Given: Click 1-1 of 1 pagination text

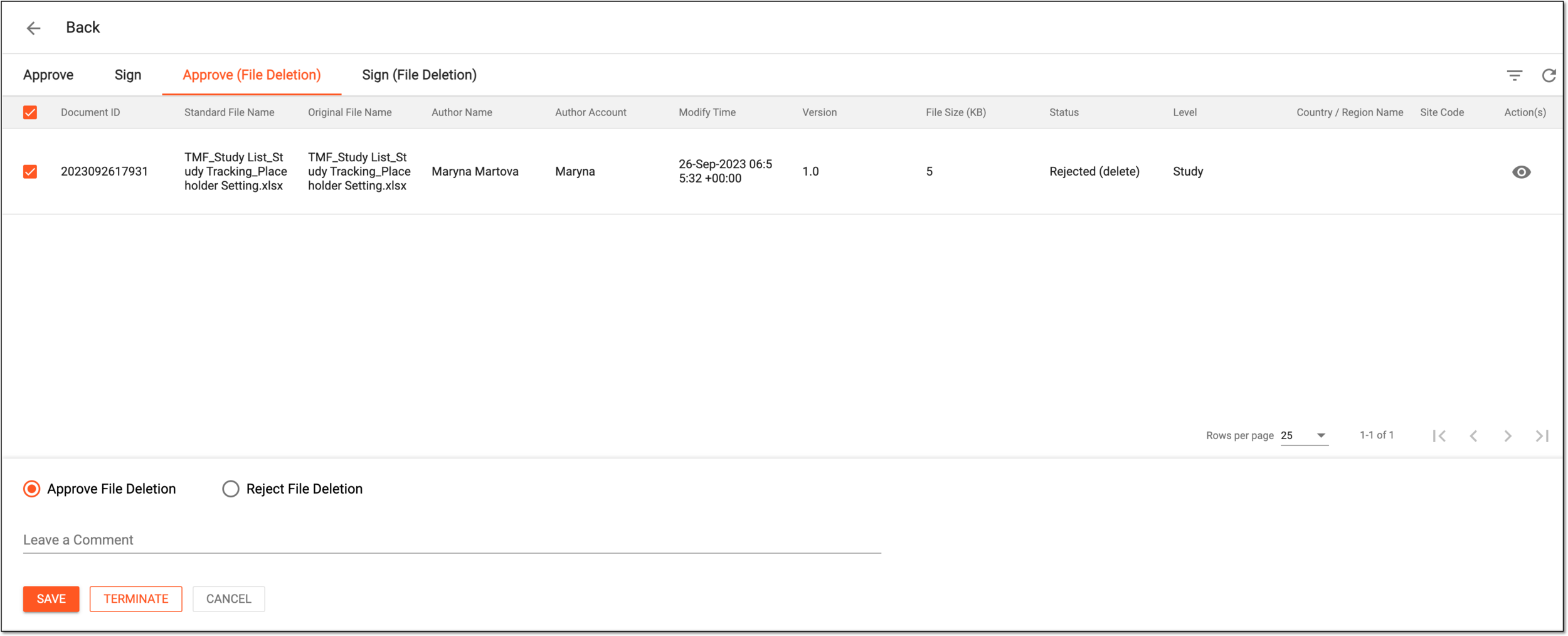Looking at the screenshot, I should click(1377, 435).
